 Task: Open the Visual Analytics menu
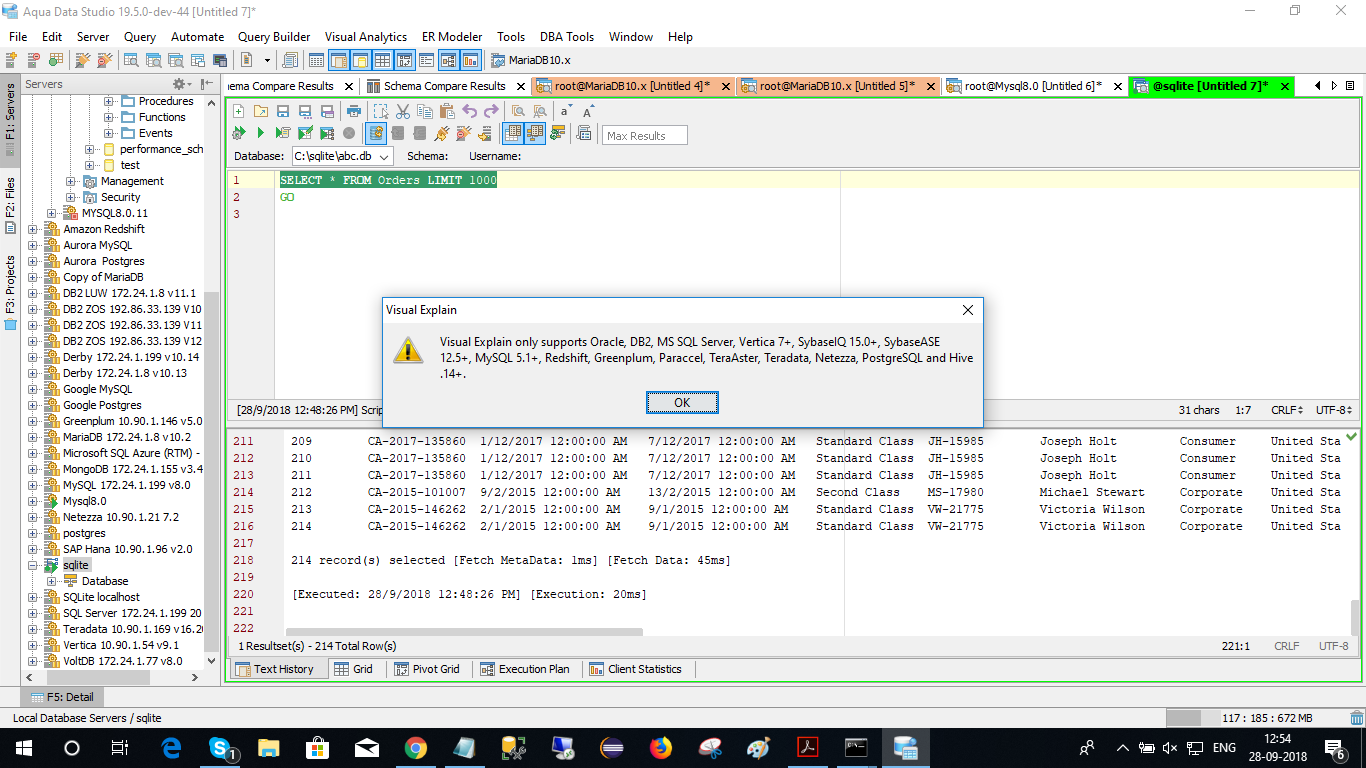(x=366, y=37)
